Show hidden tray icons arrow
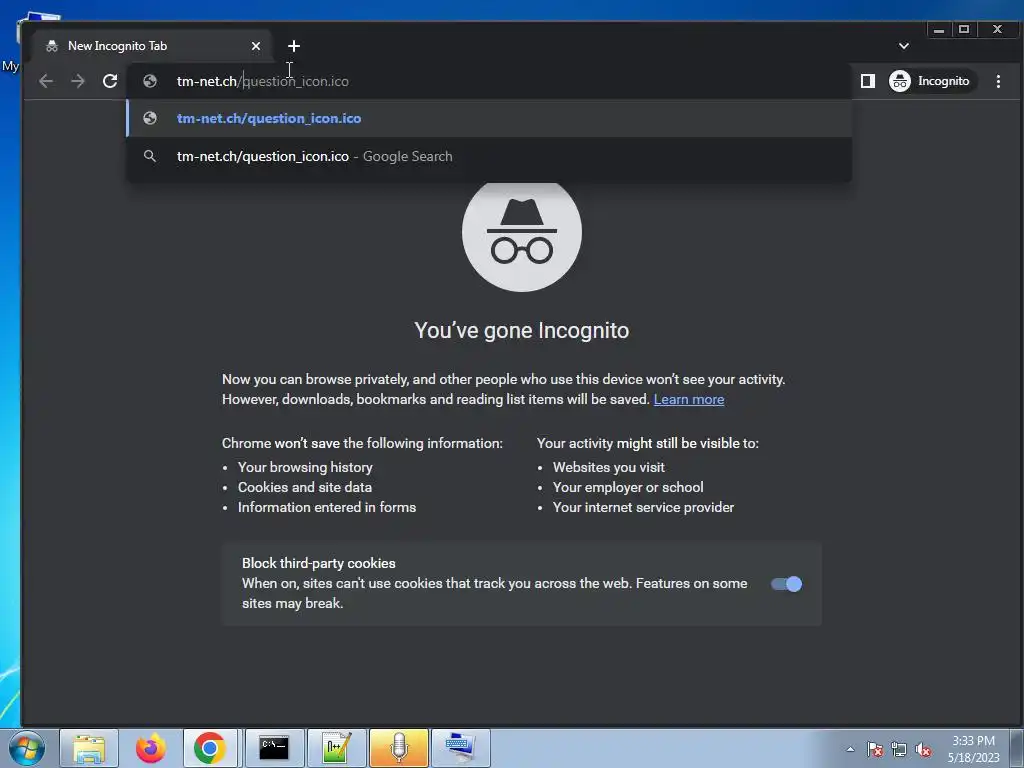The image size is (1024, 768). coord(850,749)
